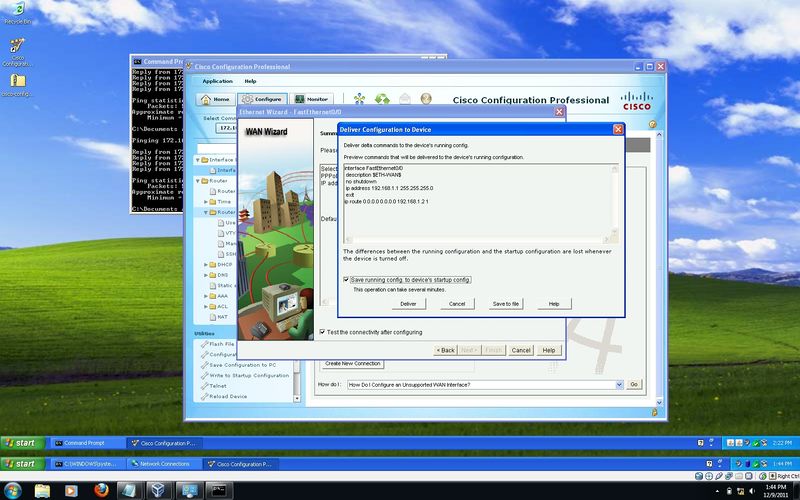
Task: Click the round help icon in toolbar
Action: [x=426, y=98]
